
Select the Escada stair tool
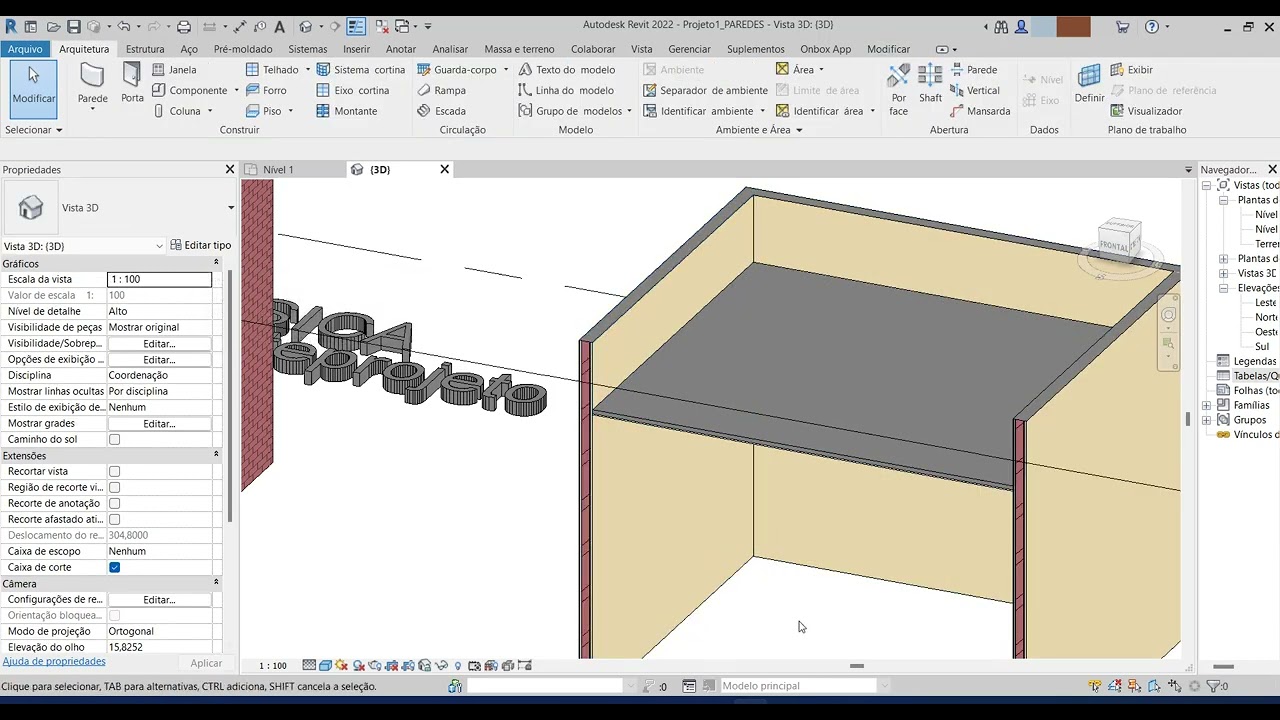coord(441,111)
